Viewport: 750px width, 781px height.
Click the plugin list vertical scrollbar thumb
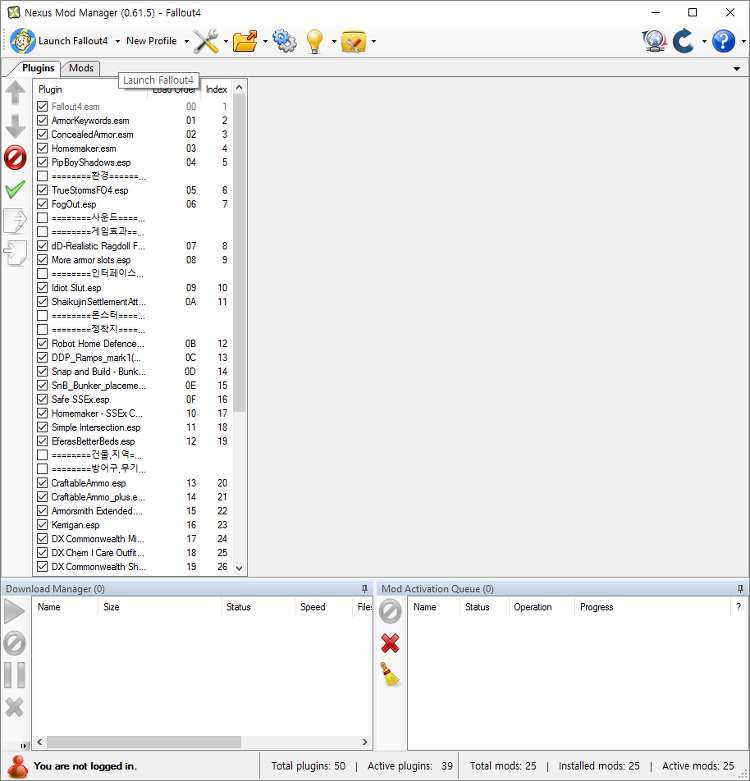pyautogui.click(x=239, y=253)
